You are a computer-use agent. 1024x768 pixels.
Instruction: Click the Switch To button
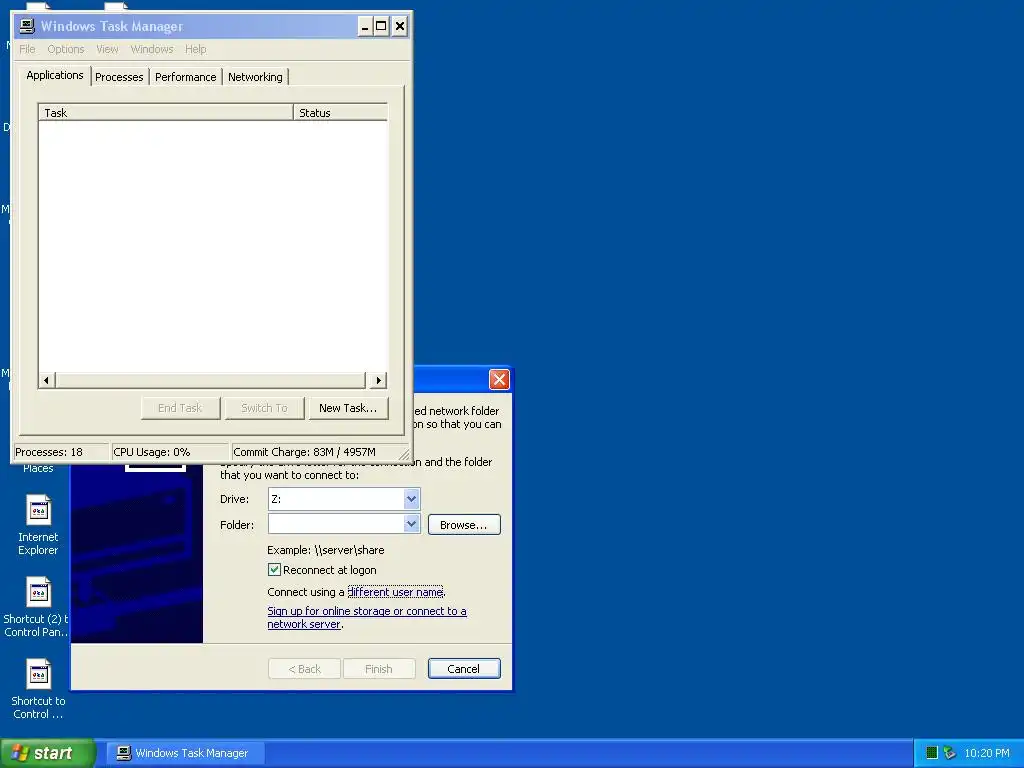[x=264, y=408]
